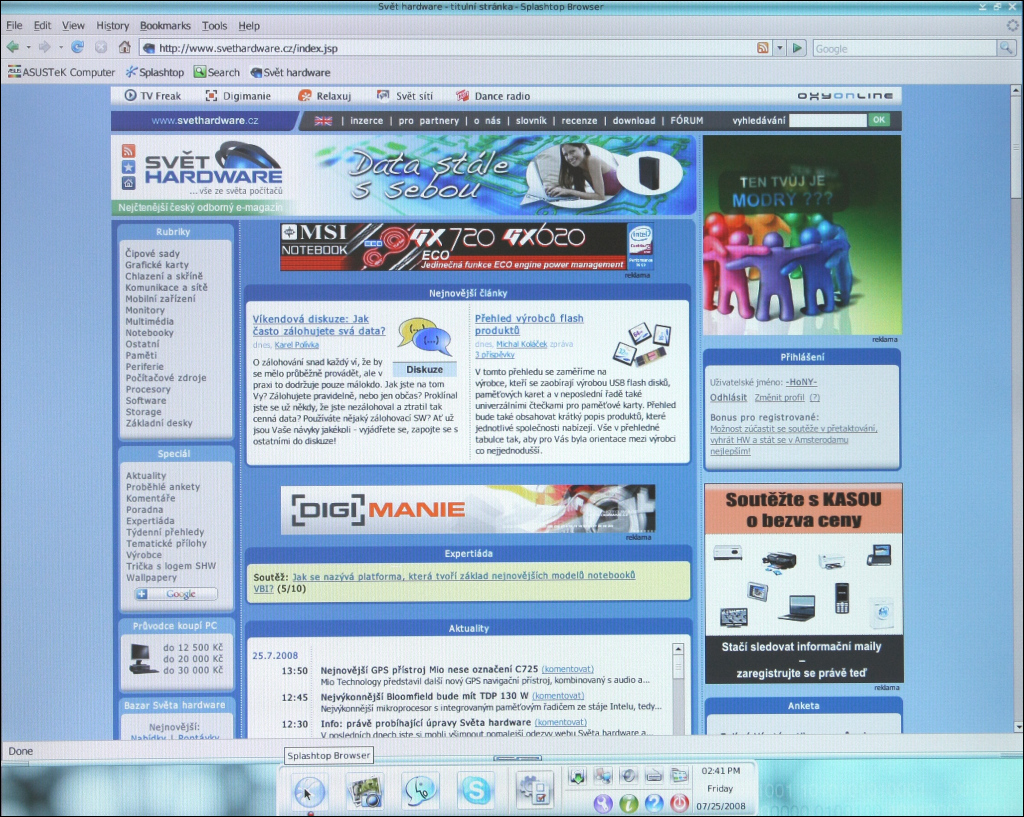
Task: Click the orange RSS icon beside site logo
Action: click(x=128, y=151)
